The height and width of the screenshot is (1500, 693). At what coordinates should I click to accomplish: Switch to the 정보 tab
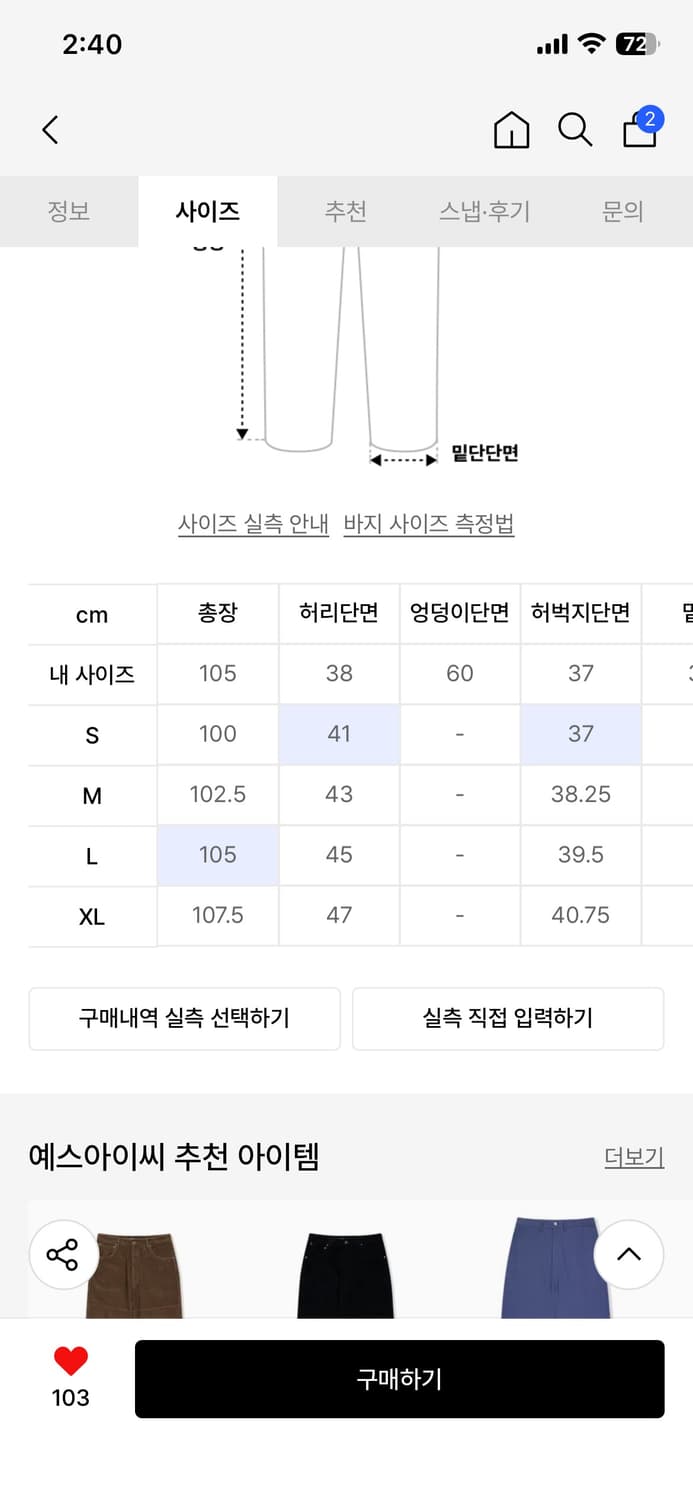tap(69, 212)
